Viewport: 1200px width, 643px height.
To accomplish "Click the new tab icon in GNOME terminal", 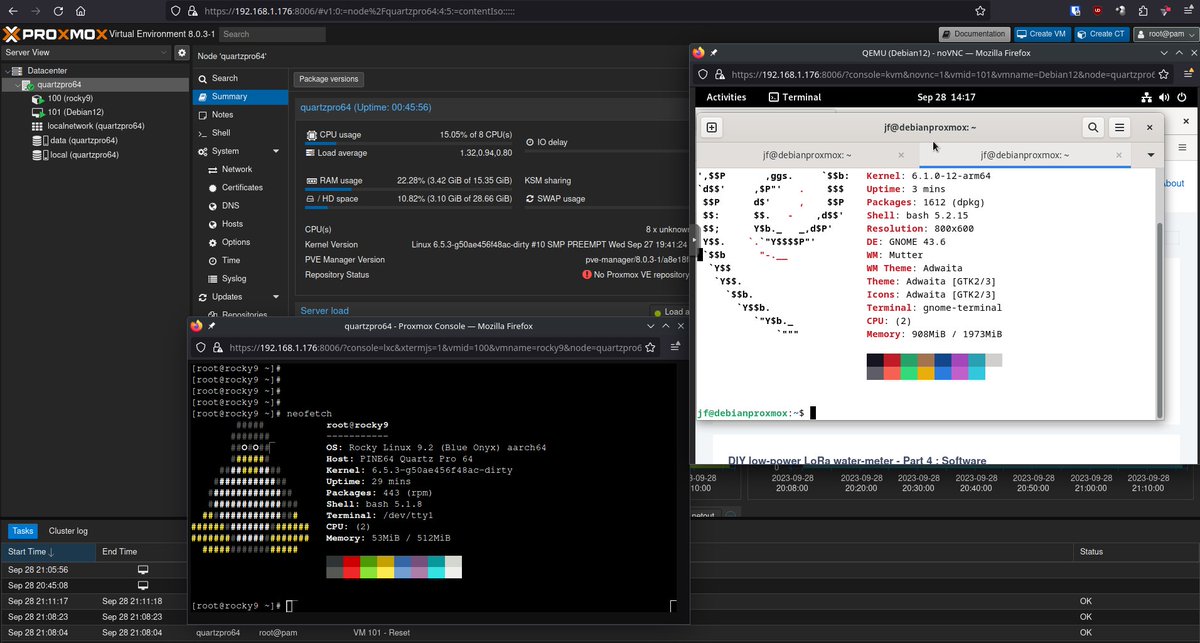I will coord(712,127).
